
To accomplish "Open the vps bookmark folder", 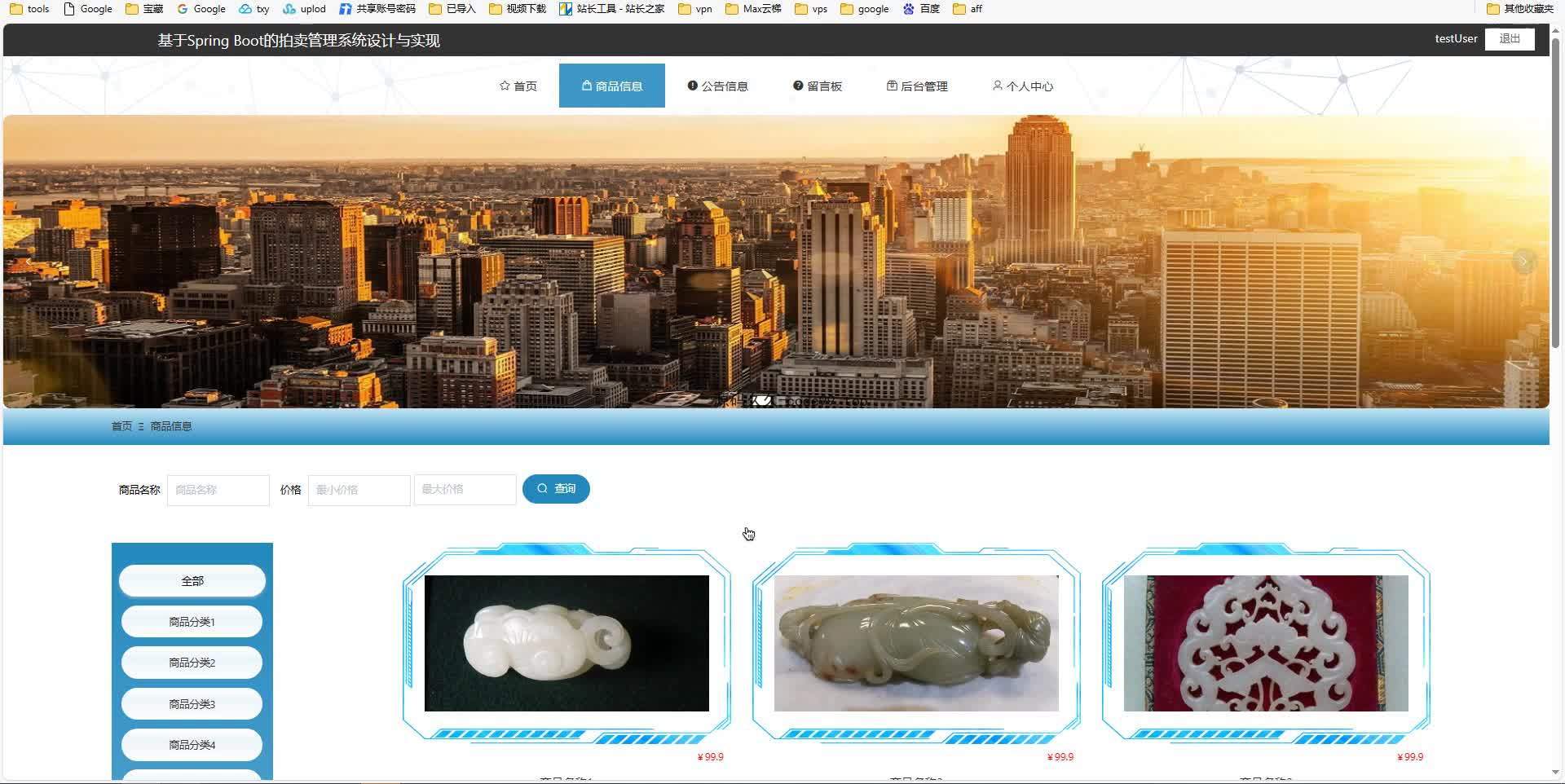I will click(811, 9).
